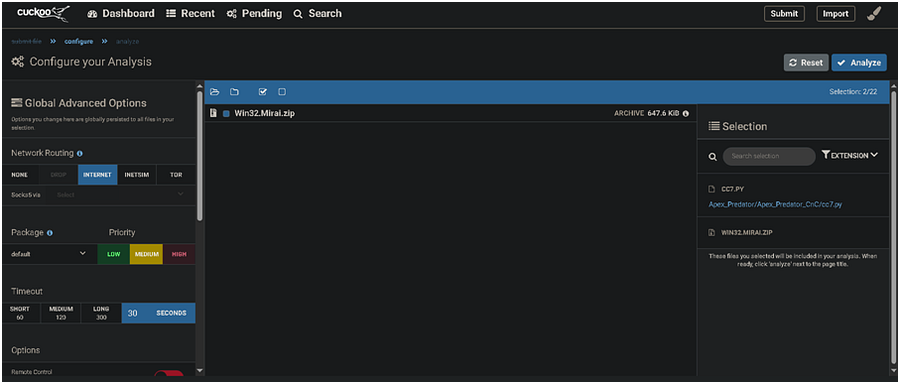Set priority to Low

[x=114, y=254]
